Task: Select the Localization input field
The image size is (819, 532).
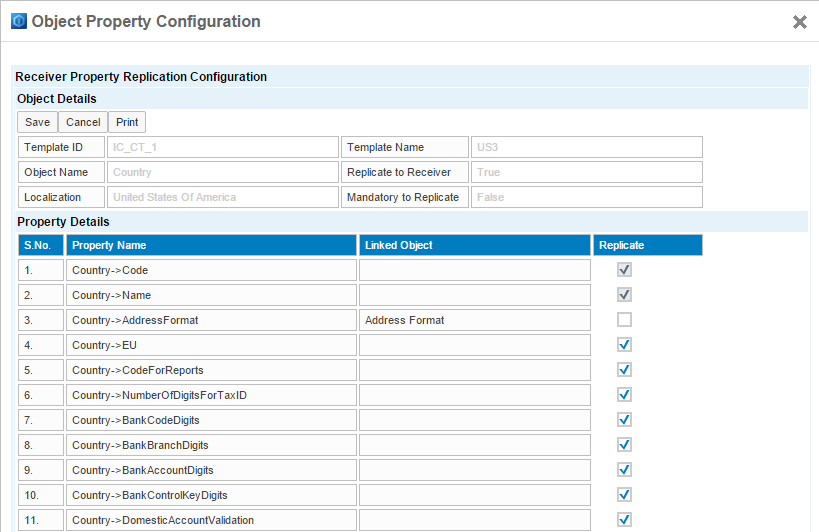Action: point(223,197)
